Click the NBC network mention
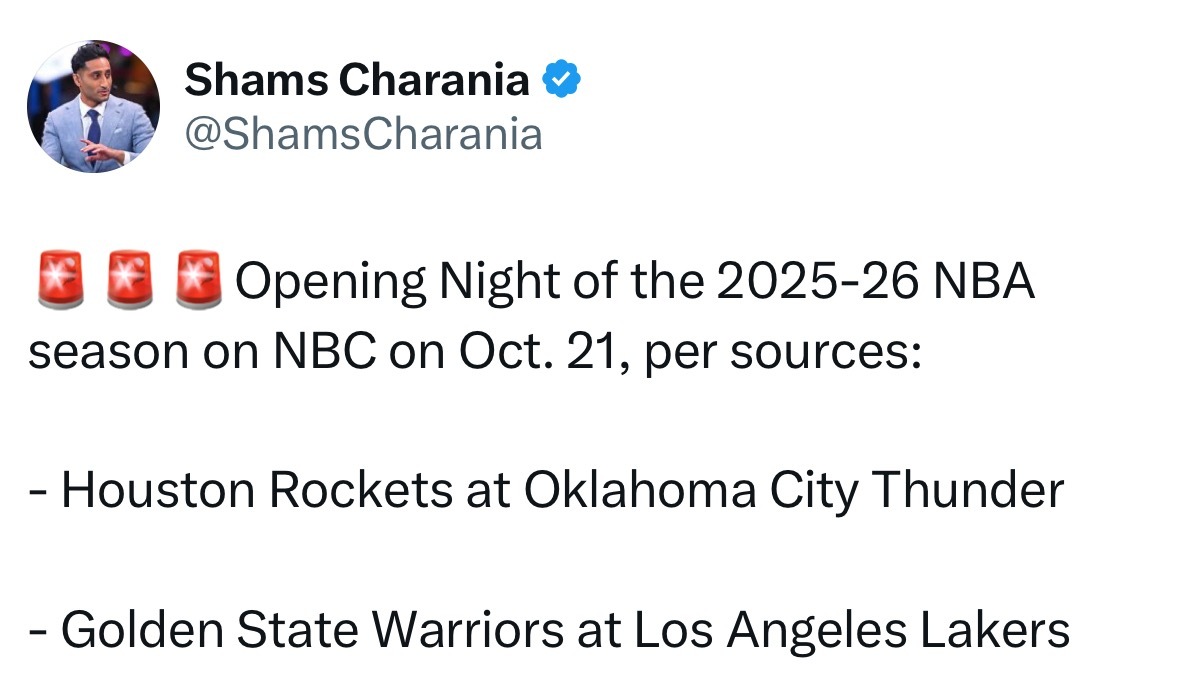The height and width of the screenshot is (689, 1179). pyautogui.click(x=324, y=351)
